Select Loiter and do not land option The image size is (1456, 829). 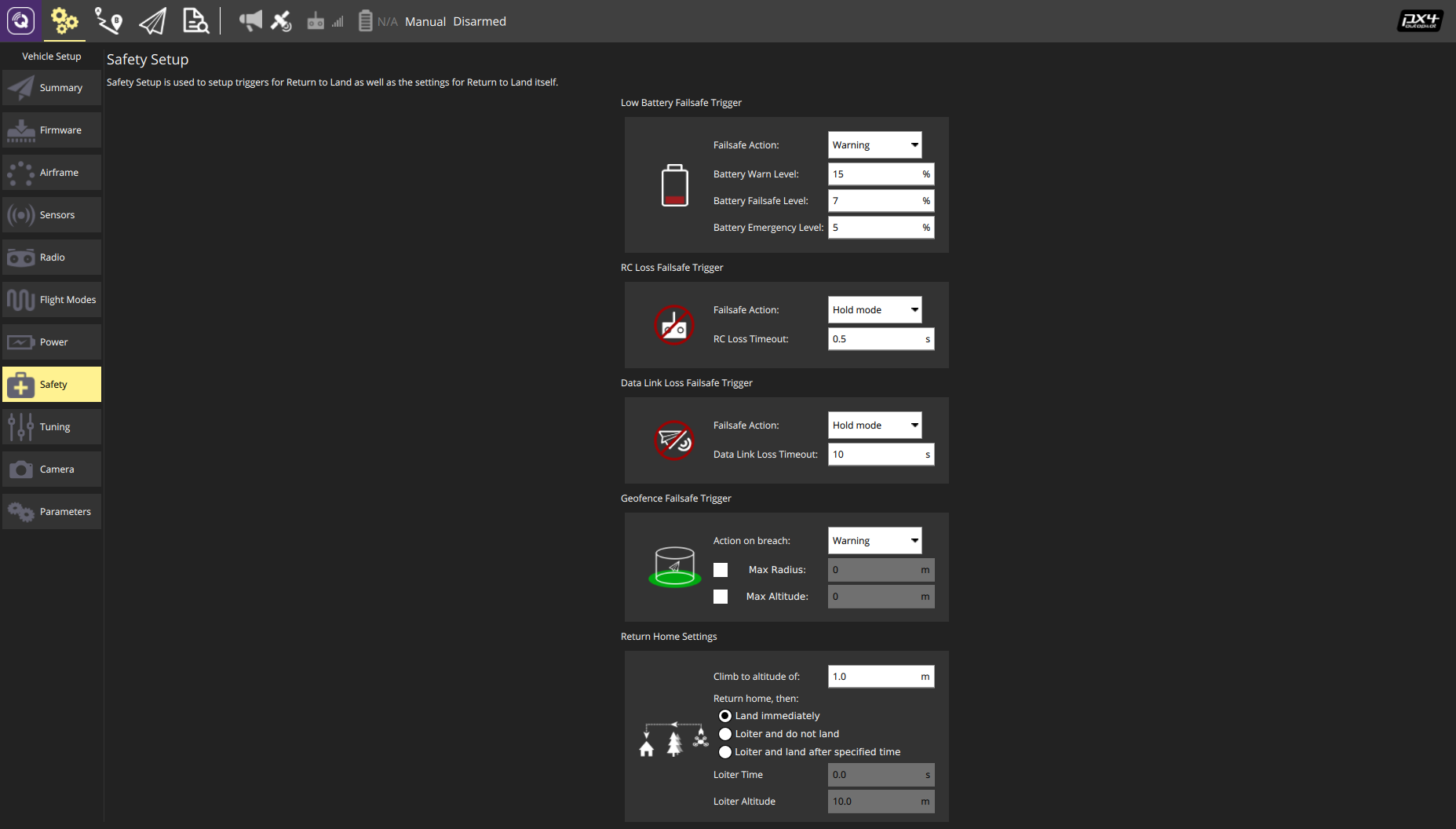(725, 734)
